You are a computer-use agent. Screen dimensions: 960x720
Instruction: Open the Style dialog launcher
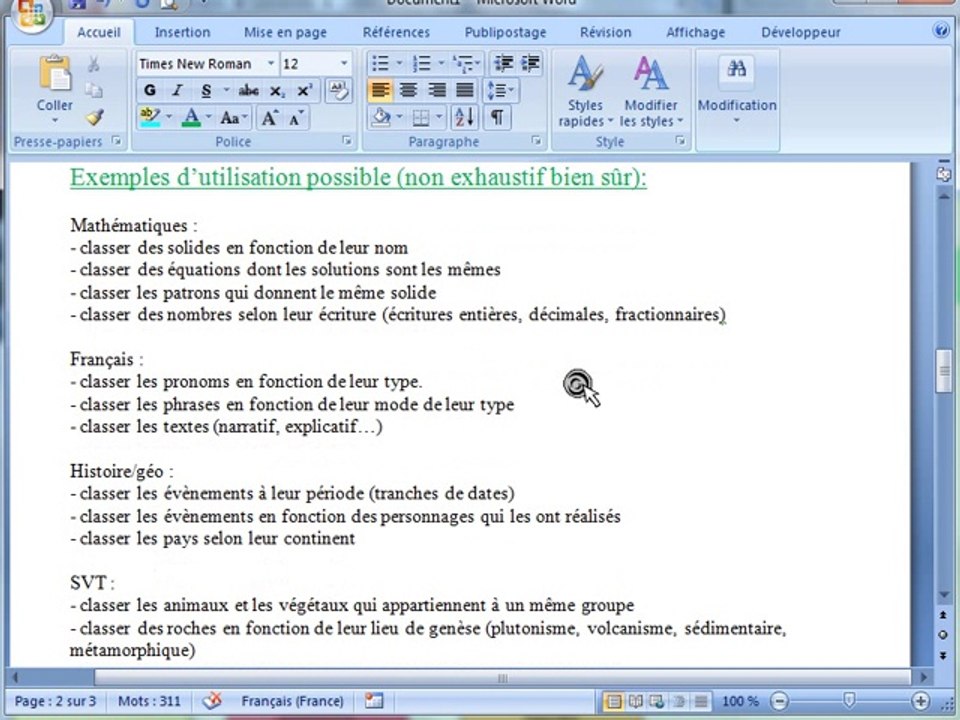pyautogui.click(x=680, y=141)
